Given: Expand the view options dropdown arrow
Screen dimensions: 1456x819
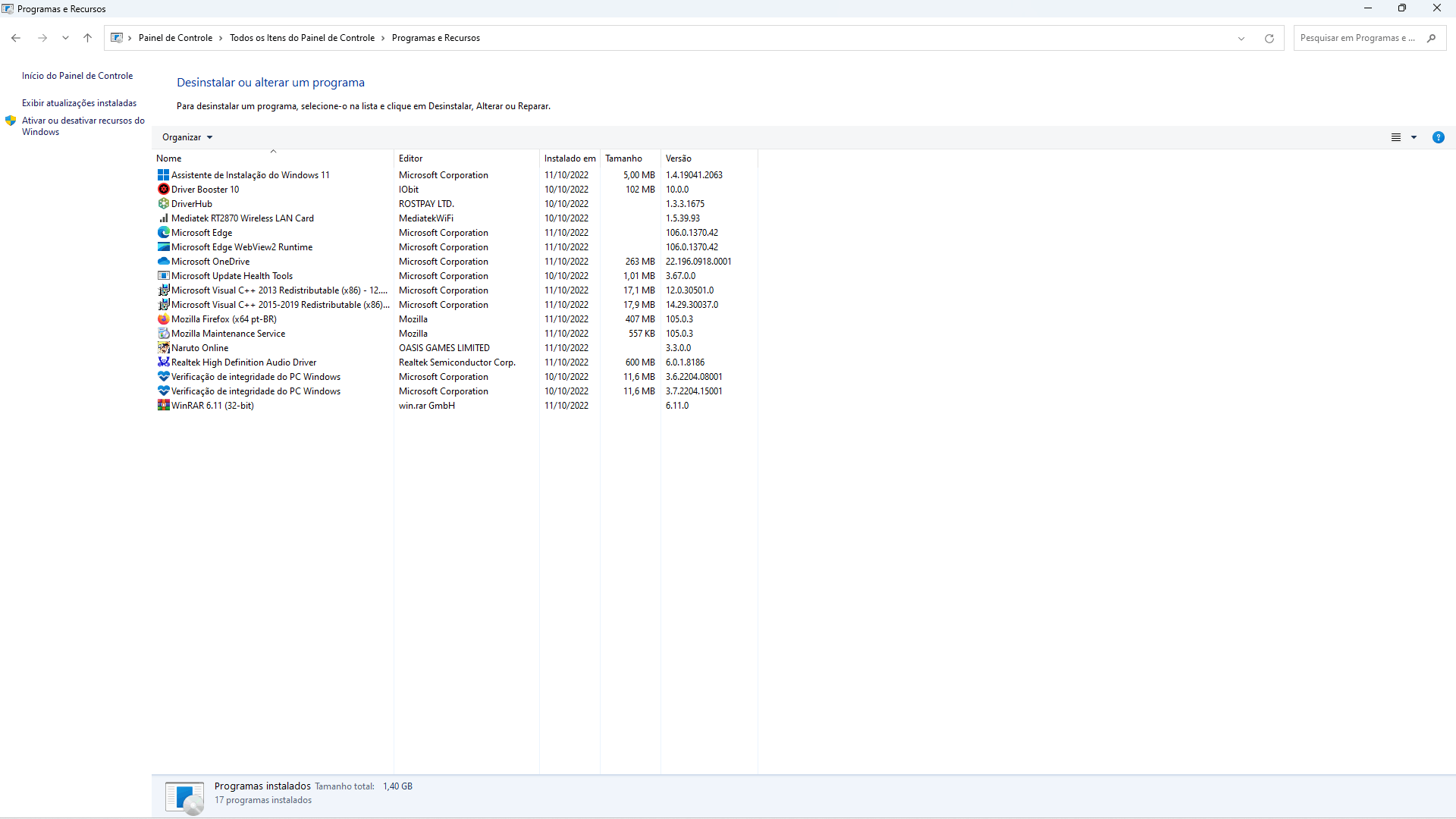Looking at the screenshot, I should pyautogui.click(x=1414, y=137).
